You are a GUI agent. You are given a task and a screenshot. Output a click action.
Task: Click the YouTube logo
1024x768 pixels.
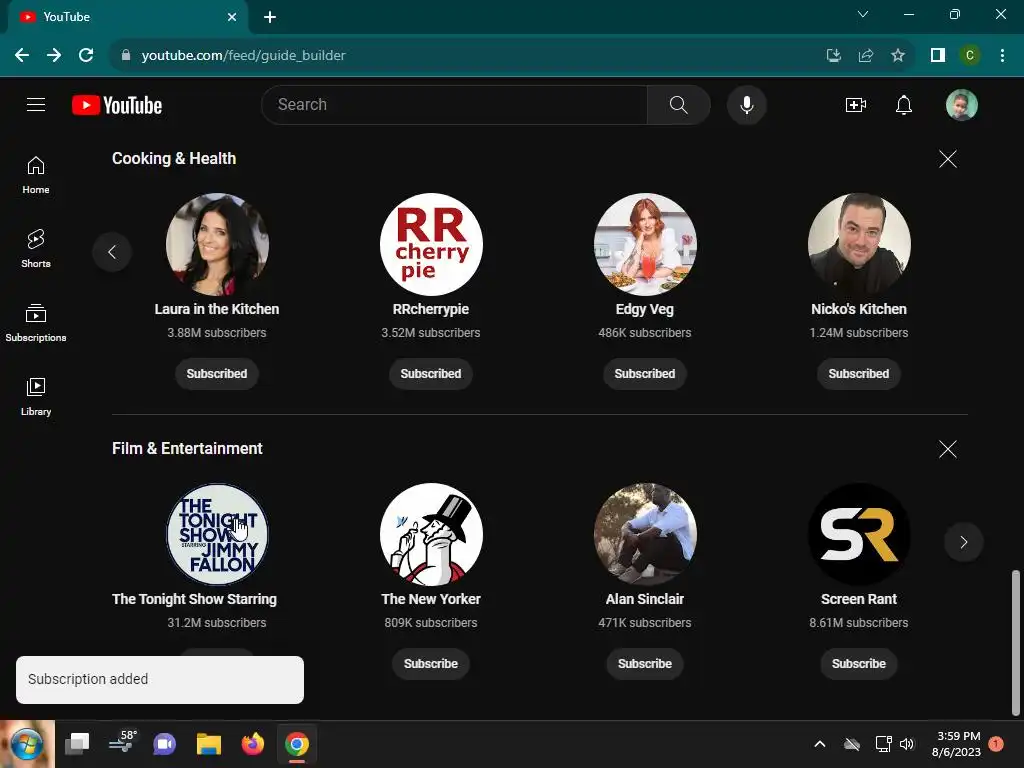click(x=117, y=105)
